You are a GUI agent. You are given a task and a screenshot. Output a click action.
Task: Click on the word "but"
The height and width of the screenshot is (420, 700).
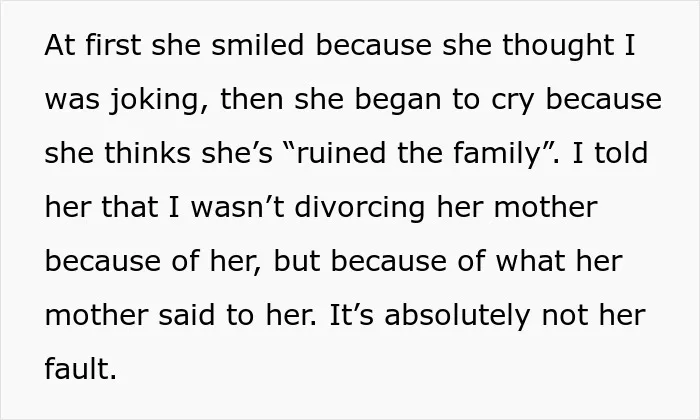click(296, 261)
